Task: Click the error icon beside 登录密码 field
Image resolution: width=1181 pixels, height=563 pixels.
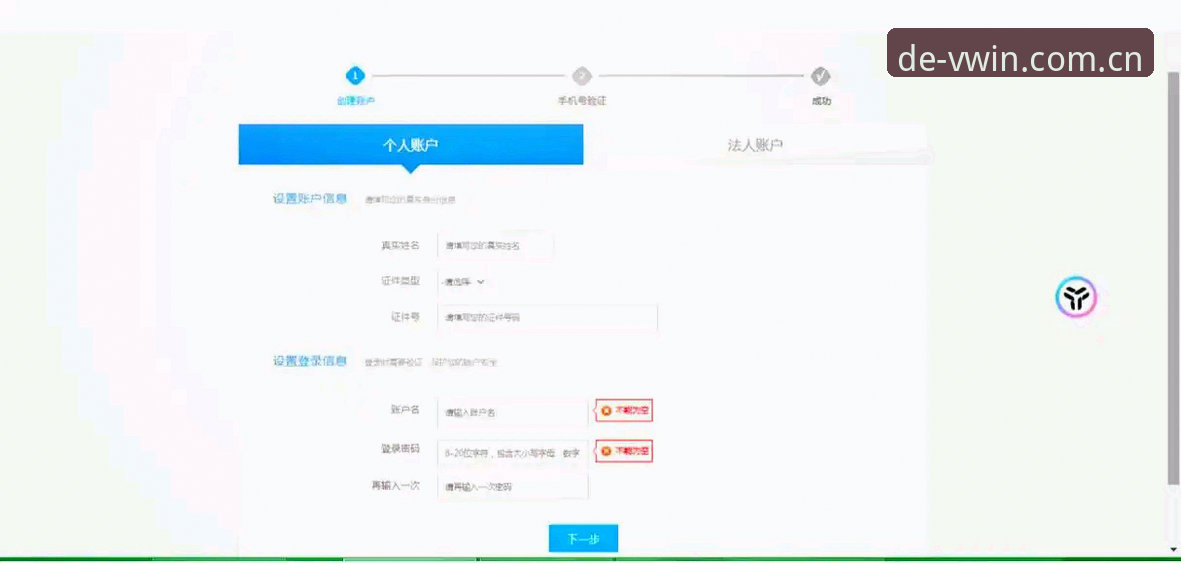Action: (606, 451)
